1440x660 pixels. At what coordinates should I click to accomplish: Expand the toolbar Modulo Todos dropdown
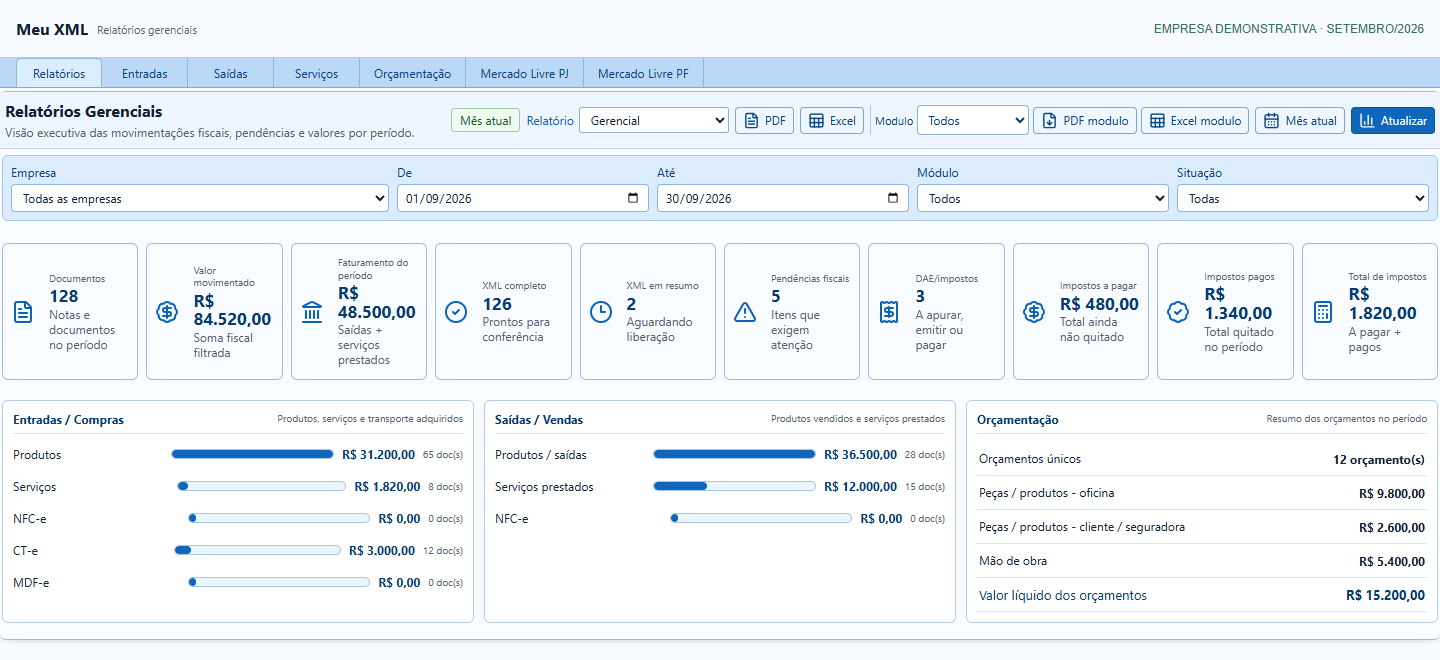[x=973, y=120]
